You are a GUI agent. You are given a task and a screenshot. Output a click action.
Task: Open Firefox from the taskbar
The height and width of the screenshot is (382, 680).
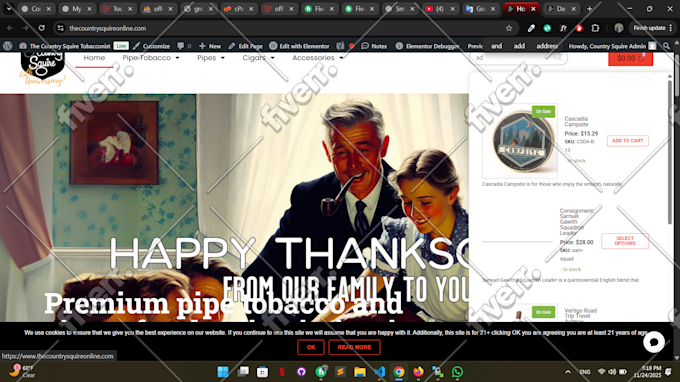418,372
